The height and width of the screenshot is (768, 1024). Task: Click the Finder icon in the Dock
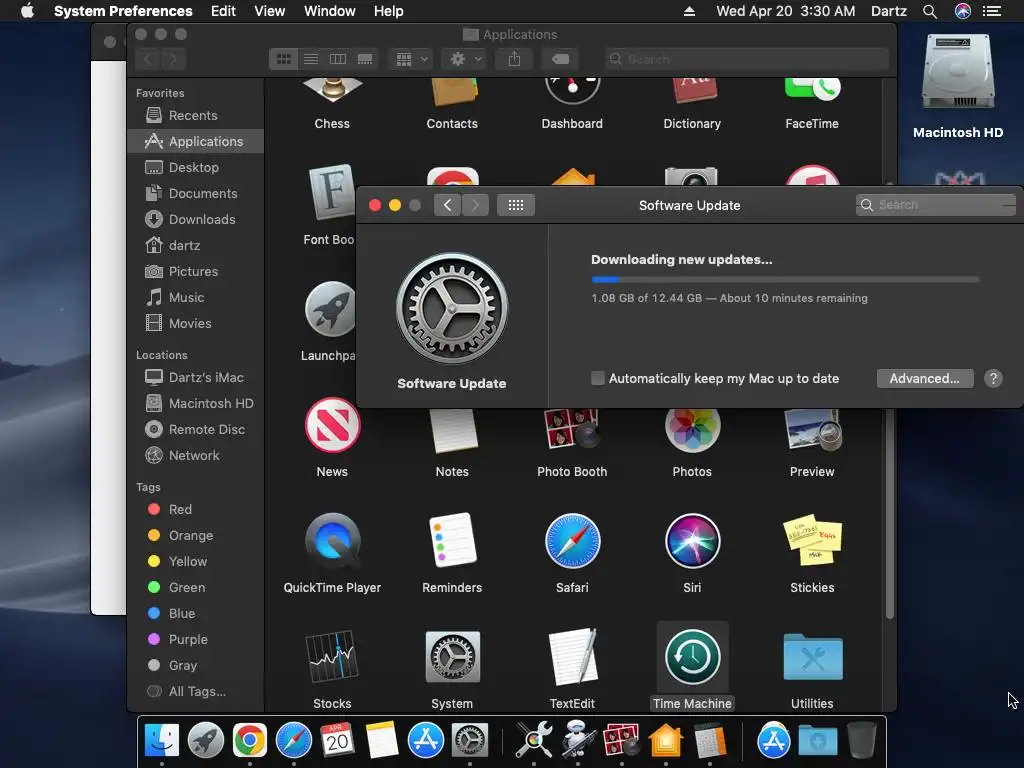(x=161, y=741)
